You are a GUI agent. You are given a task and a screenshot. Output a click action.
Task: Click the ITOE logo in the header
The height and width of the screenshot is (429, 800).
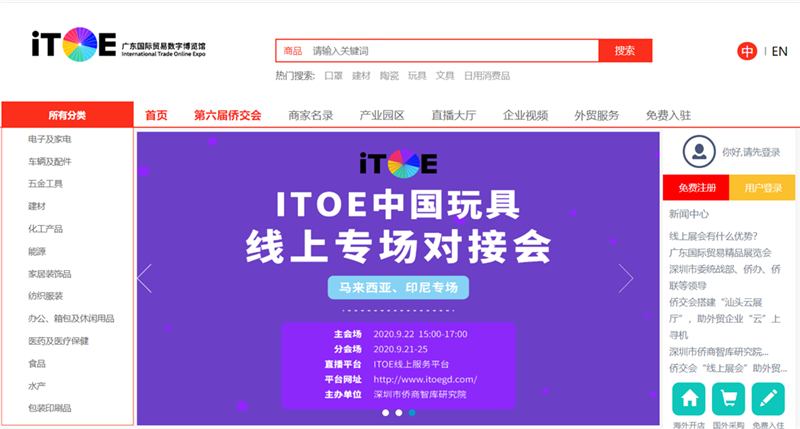tap(118, 44)
